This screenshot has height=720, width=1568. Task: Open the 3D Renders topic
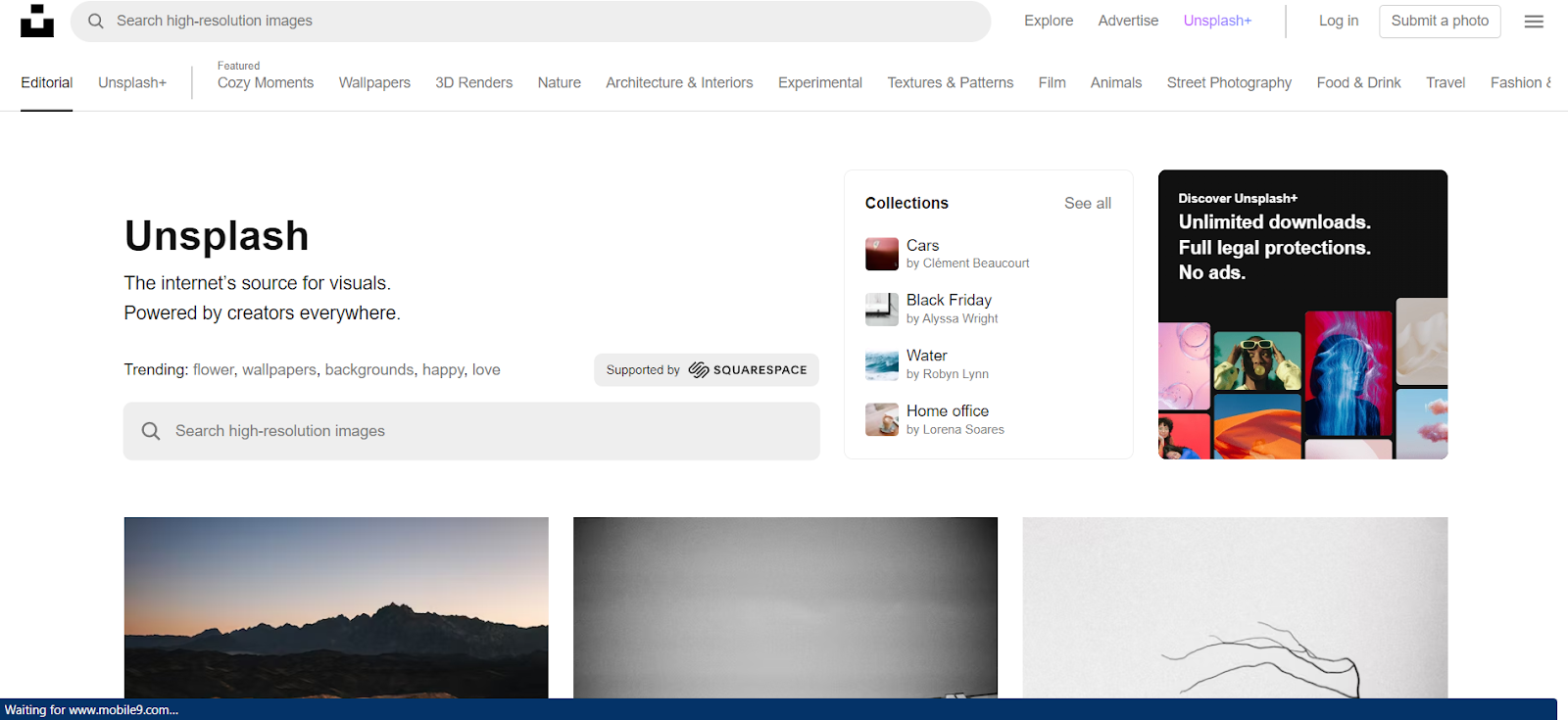474,82
